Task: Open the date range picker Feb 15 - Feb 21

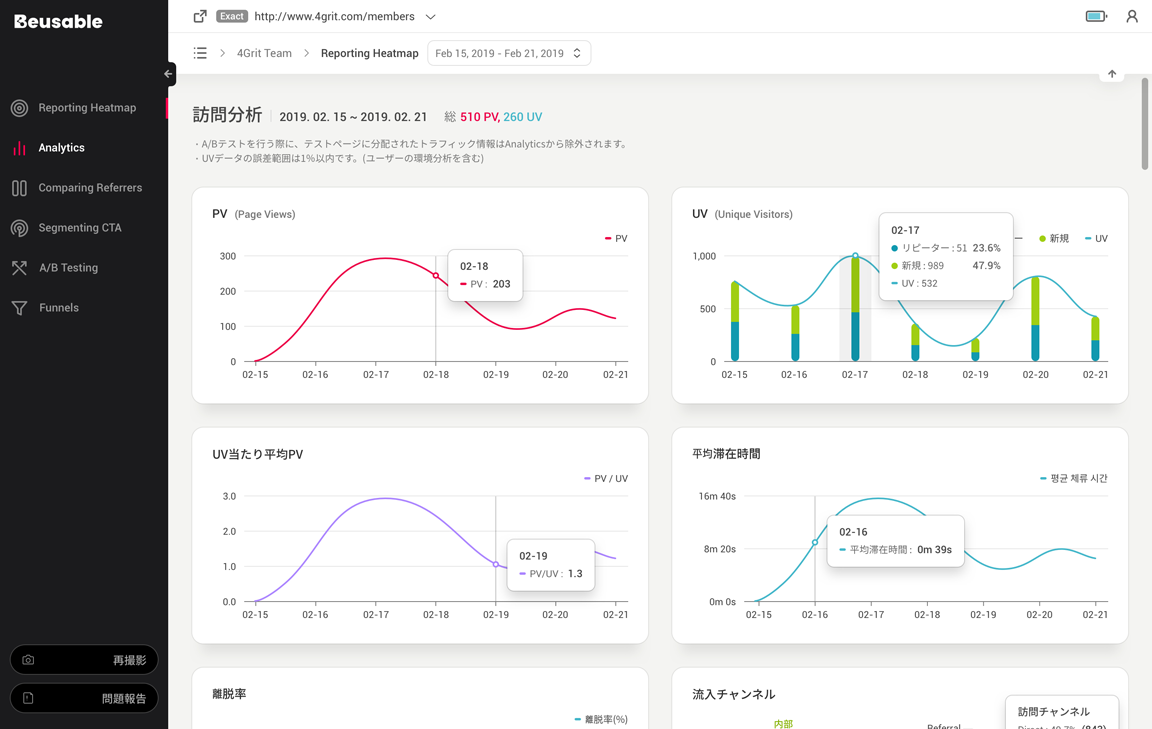Action: (x=508, y=53)
